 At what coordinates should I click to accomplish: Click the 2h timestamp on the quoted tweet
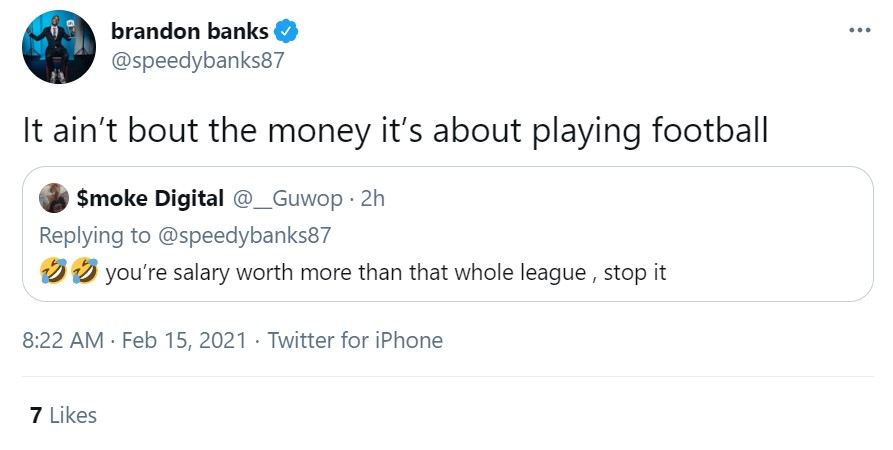click(x=373, y=198)
